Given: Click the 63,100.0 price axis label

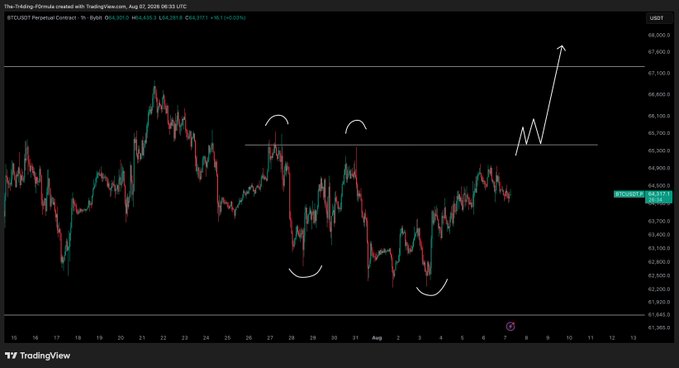Looking at the screenshot, I should click(659, 249).
